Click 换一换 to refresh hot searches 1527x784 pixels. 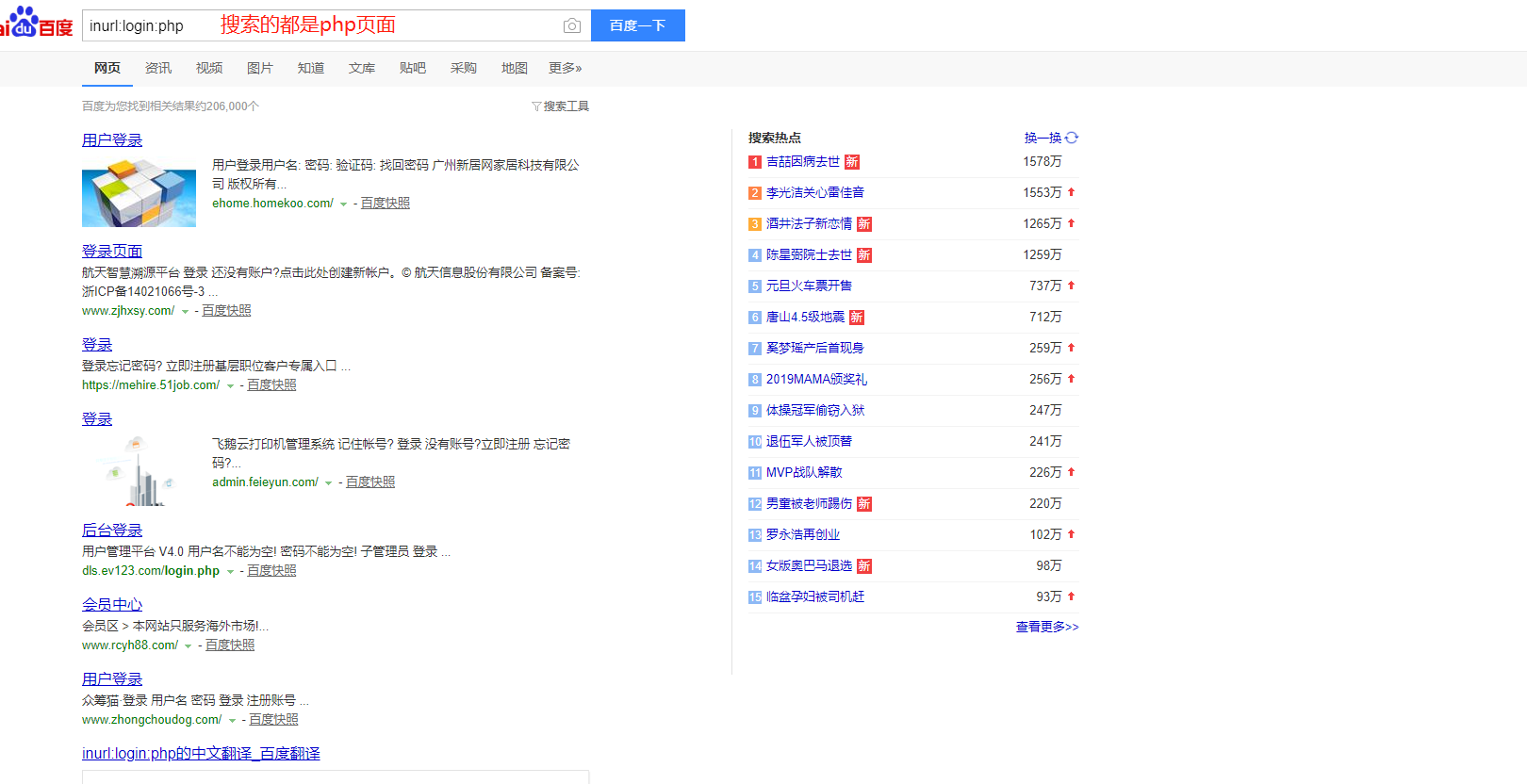pyautogui.click(x=1043, y=138)
